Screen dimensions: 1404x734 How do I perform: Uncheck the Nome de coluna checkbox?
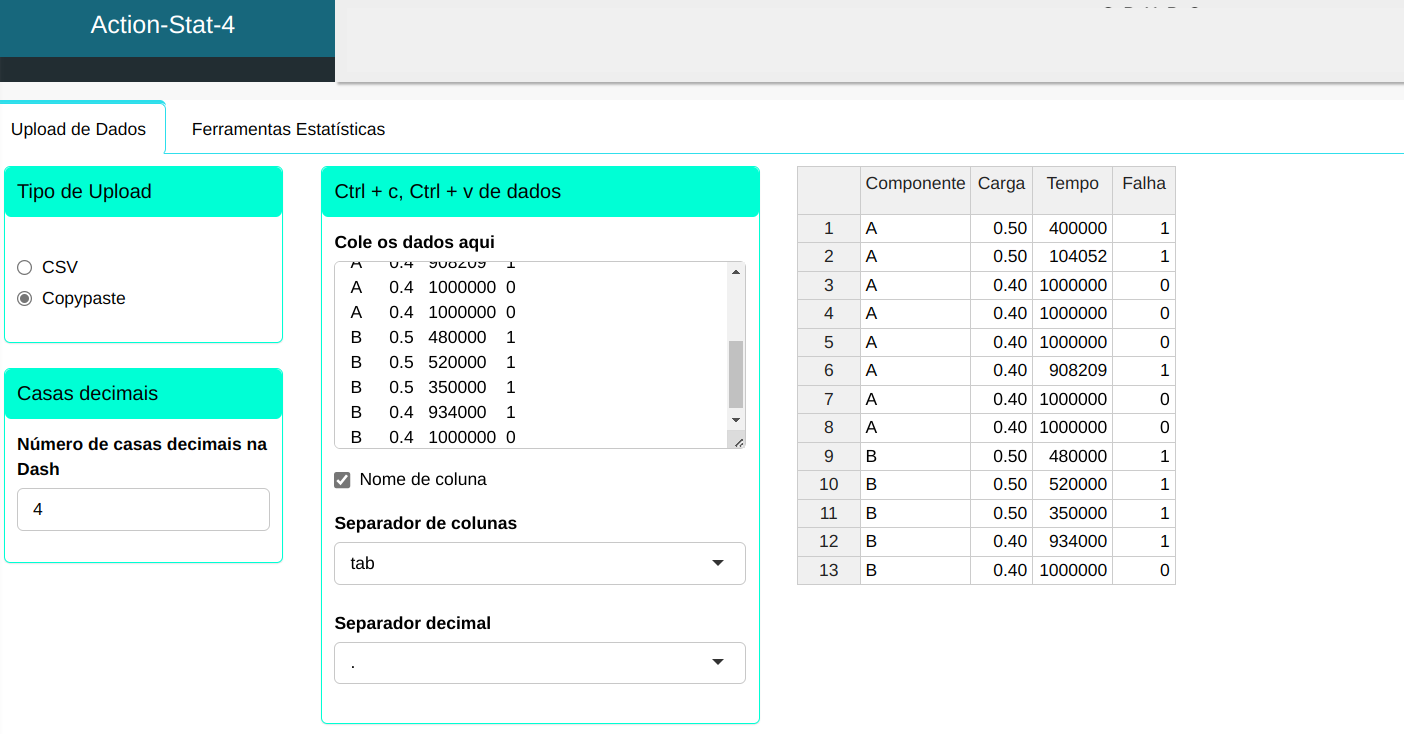342,480
